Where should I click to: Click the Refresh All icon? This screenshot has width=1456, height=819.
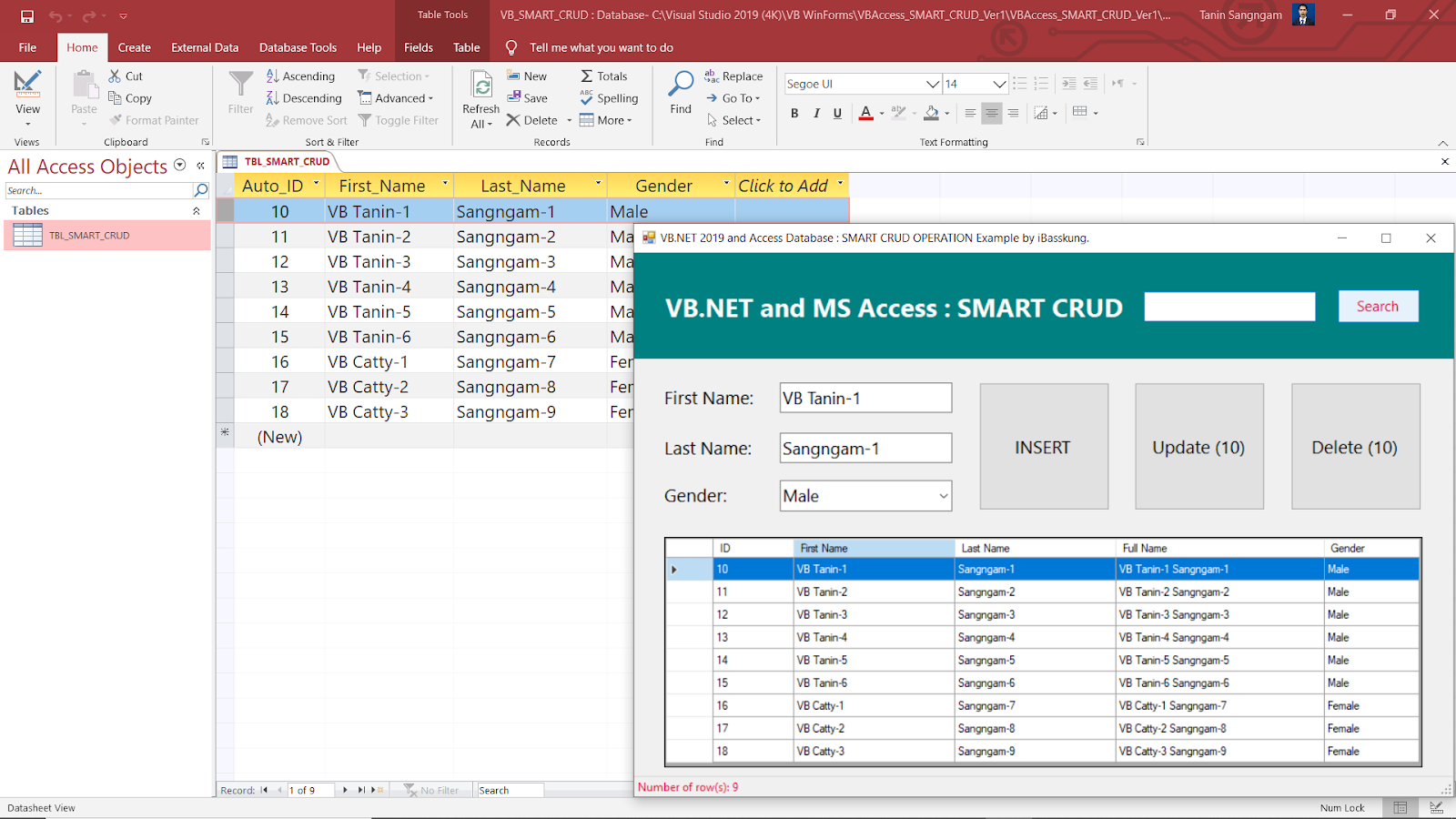(480, 86)
